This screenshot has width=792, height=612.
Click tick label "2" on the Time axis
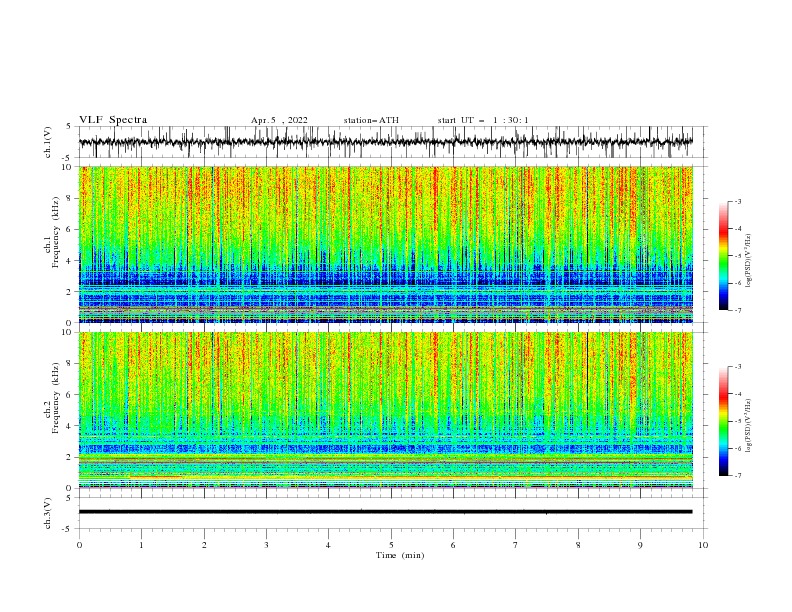[204, 545]
